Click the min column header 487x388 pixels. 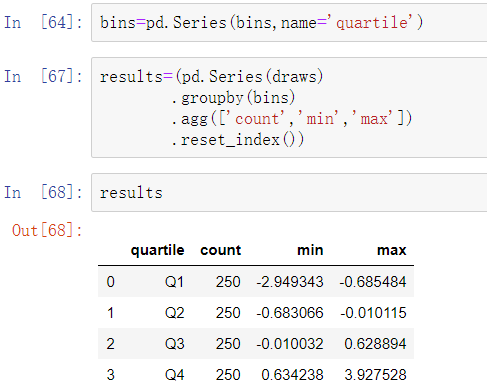pyautogui.click(x=310, y=250)
